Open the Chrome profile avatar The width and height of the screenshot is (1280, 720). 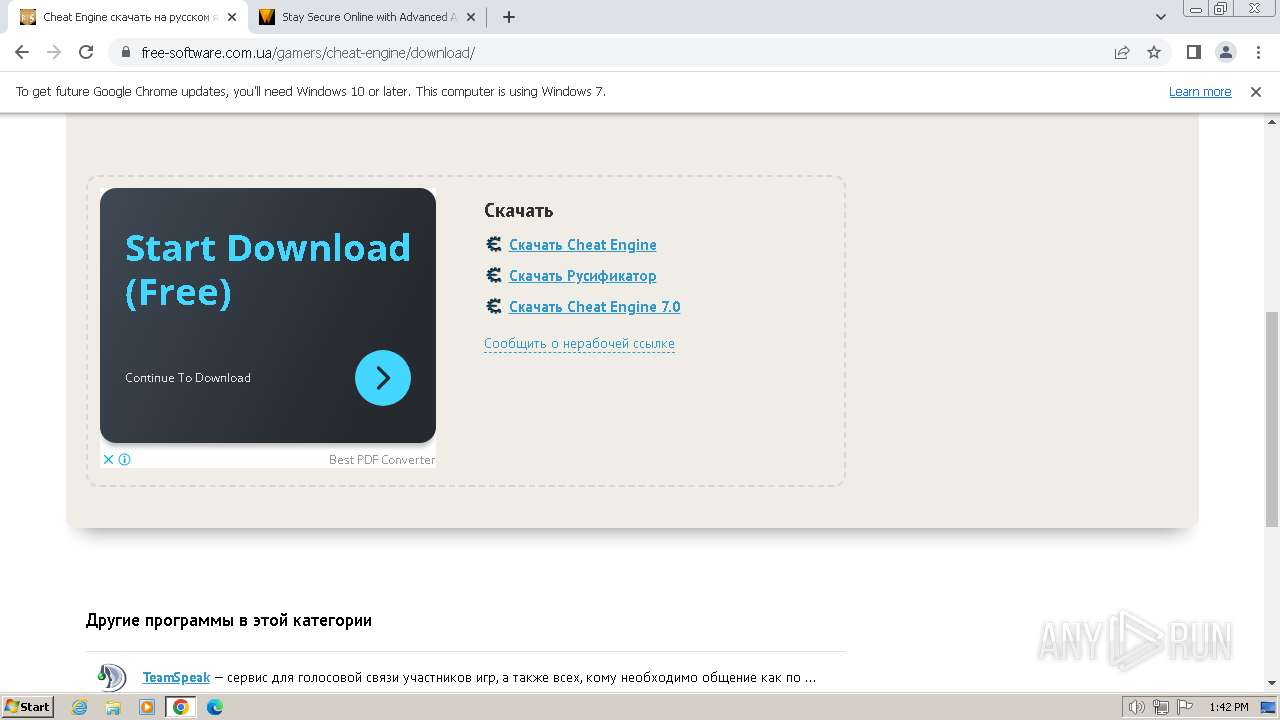1225,52
